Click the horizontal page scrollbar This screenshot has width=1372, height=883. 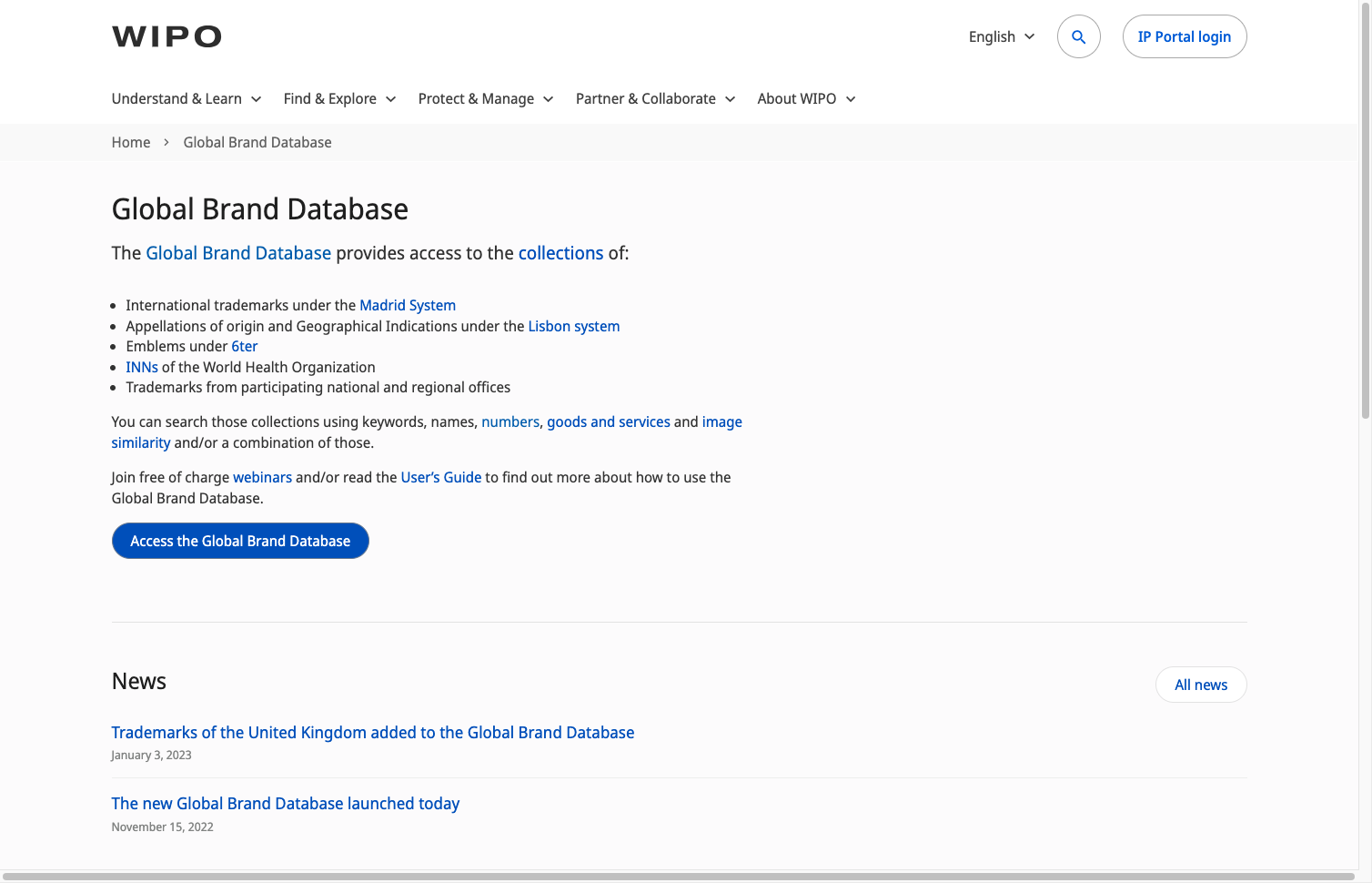[679, 877]
